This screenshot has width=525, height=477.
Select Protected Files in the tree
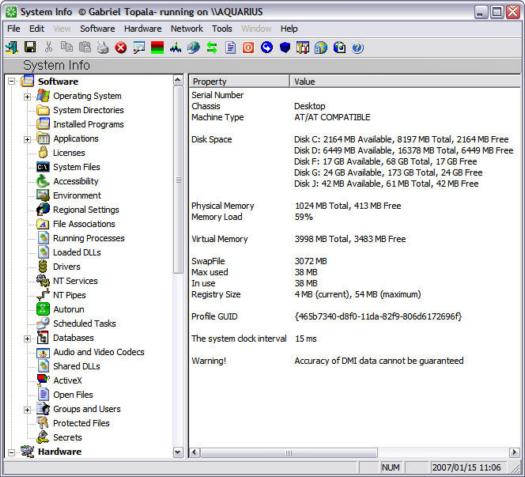coord(81,423)
